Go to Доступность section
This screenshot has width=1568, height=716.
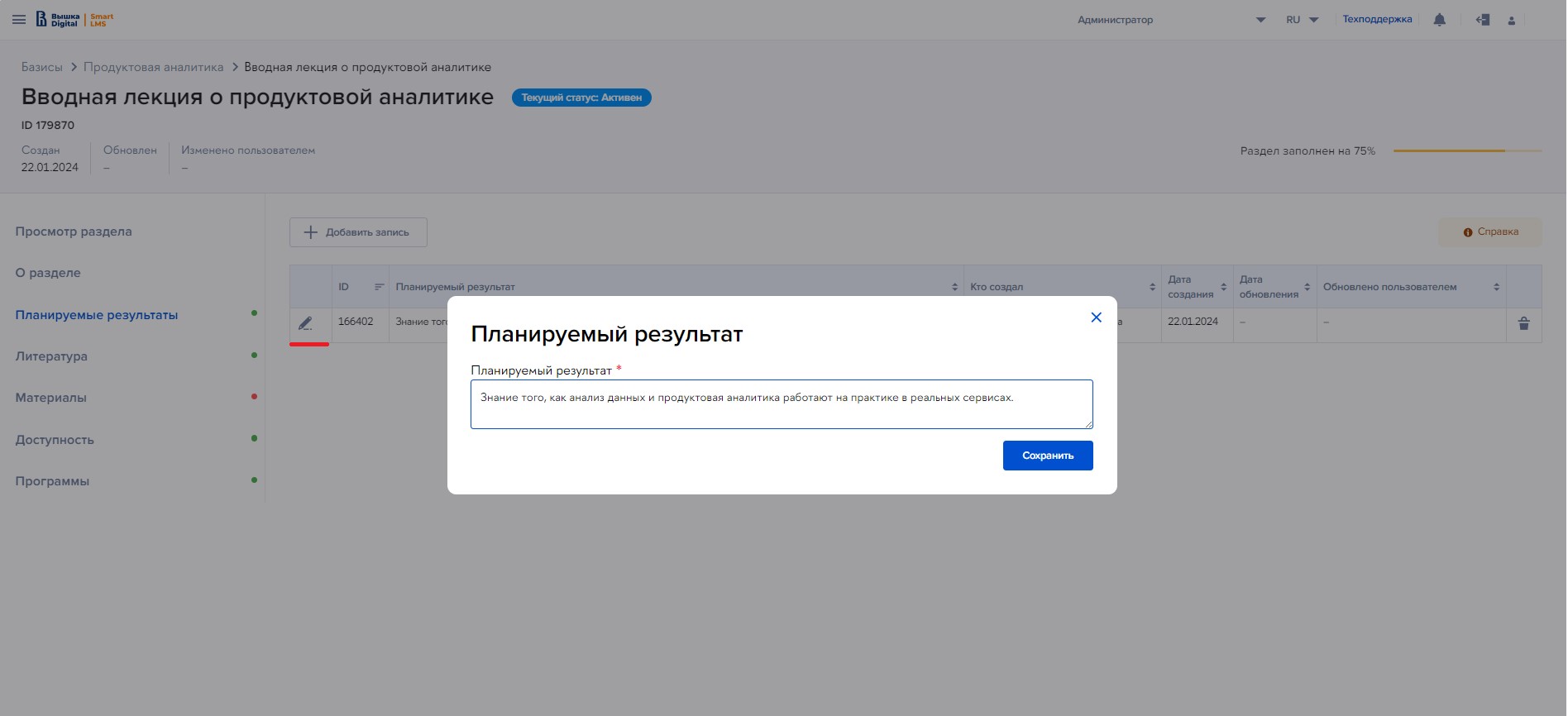[x=55, y=440]
